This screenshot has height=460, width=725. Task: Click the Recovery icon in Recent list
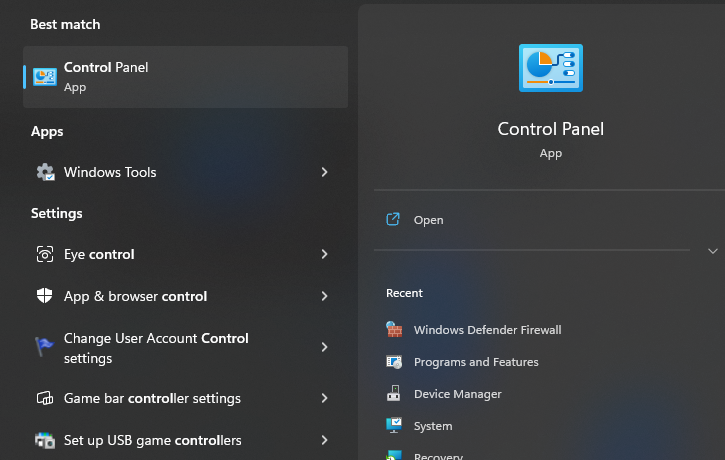coord(394,455)
